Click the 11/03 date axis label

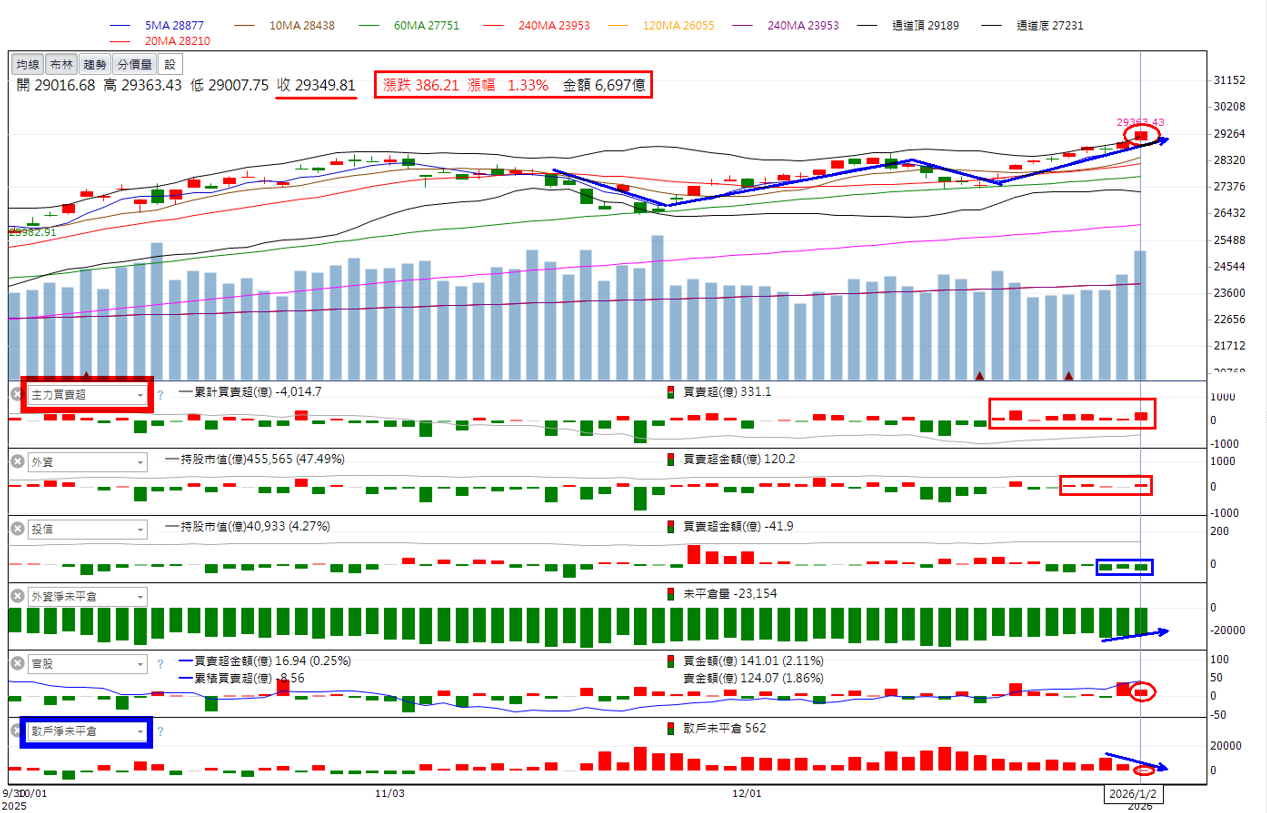click(x=389, y=792)
